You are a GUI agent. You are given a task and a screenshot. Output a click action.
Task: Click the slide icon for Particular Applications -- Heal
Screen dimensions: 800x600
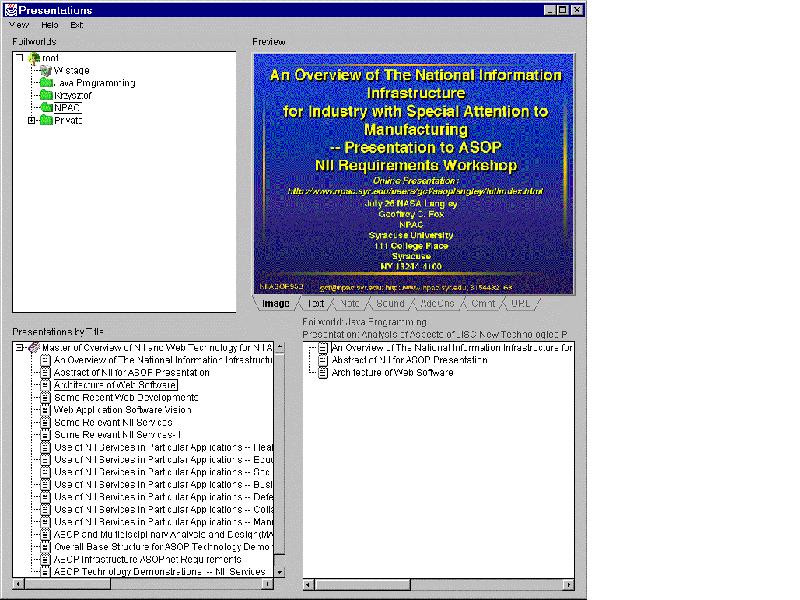45,447
